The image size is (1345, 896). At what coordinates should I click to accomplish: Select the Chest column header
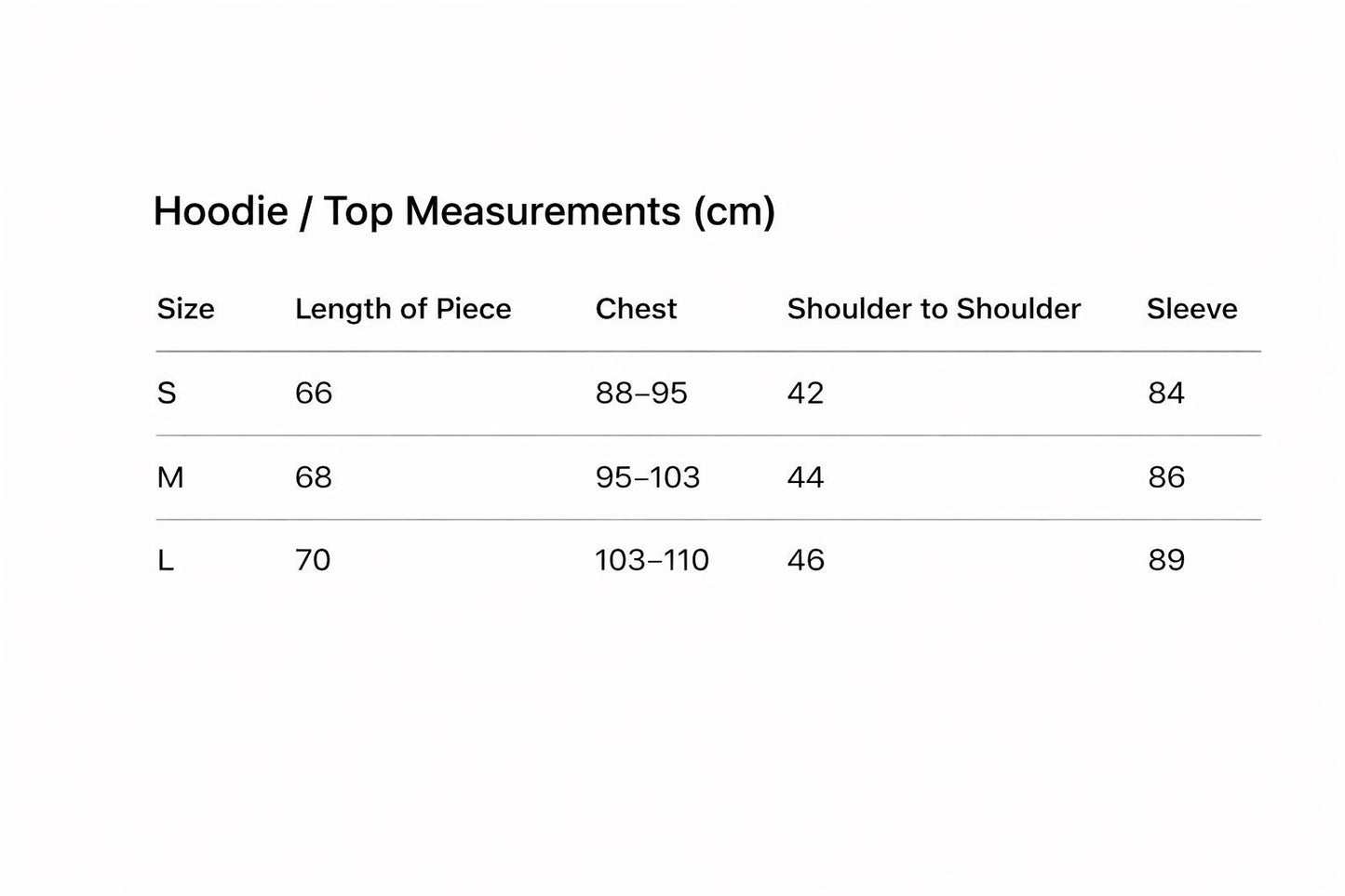point(636,309)
